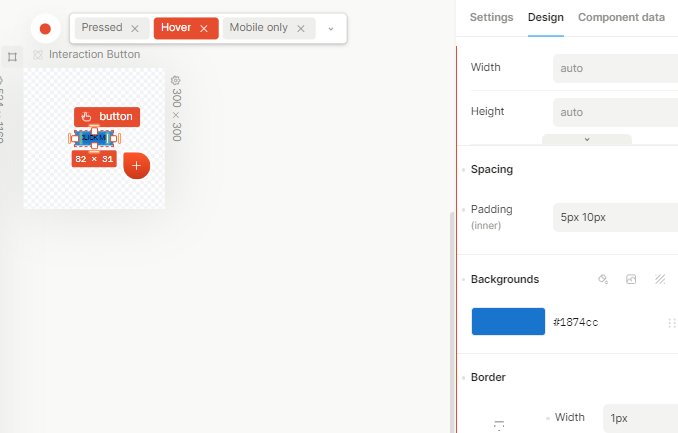Open the states selector dropdown arrow

[x=331, y=28]
